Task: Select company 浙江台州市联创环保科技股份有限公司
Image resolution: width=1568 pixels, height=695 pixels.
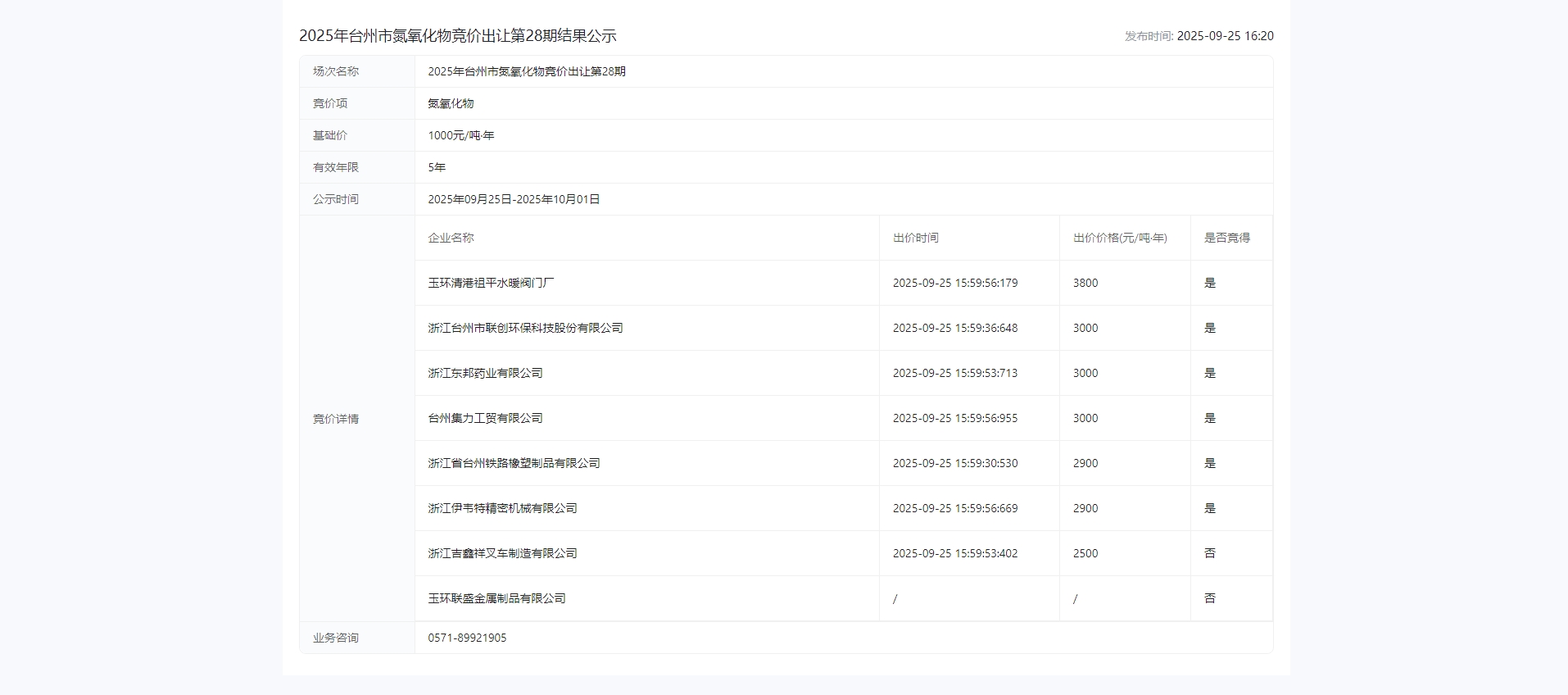Action: [525, 328]
